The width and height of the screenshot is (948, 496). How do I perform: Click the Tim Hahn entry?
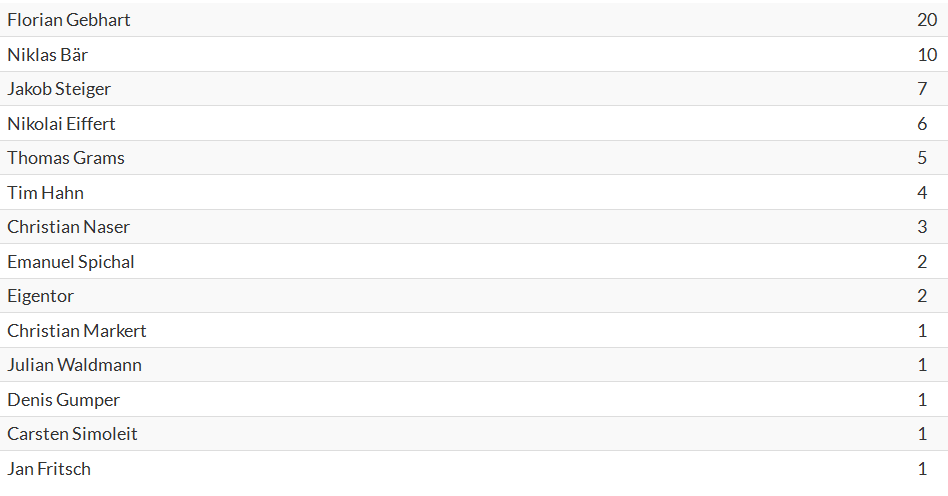45,193
